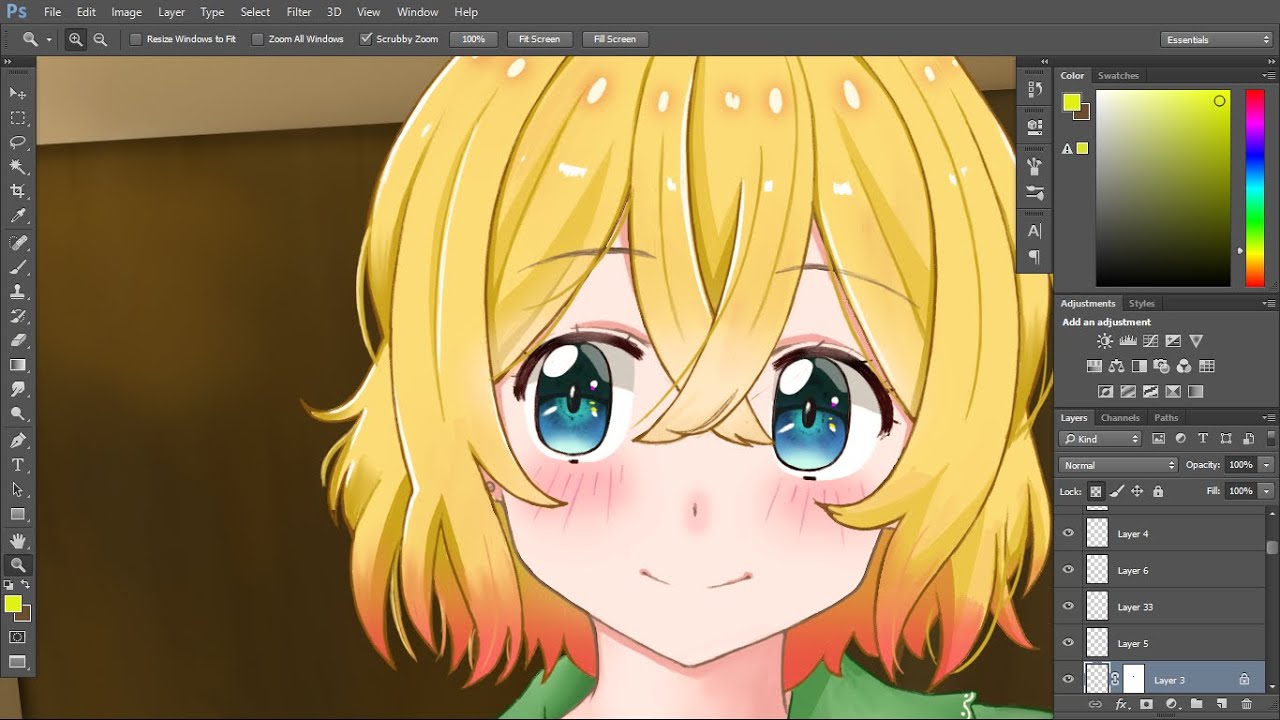The width and height of the screenshot is (1280, 720).
Task: Select the Lasso tool
Action: [x=18, y=142]
